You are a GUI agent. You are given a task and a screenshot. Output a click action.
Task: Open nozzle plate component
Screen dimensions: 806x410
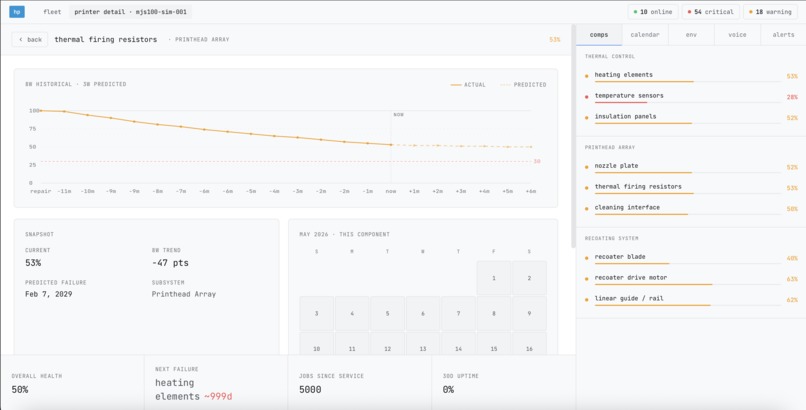pyautogui.click(x=691, y=167)
